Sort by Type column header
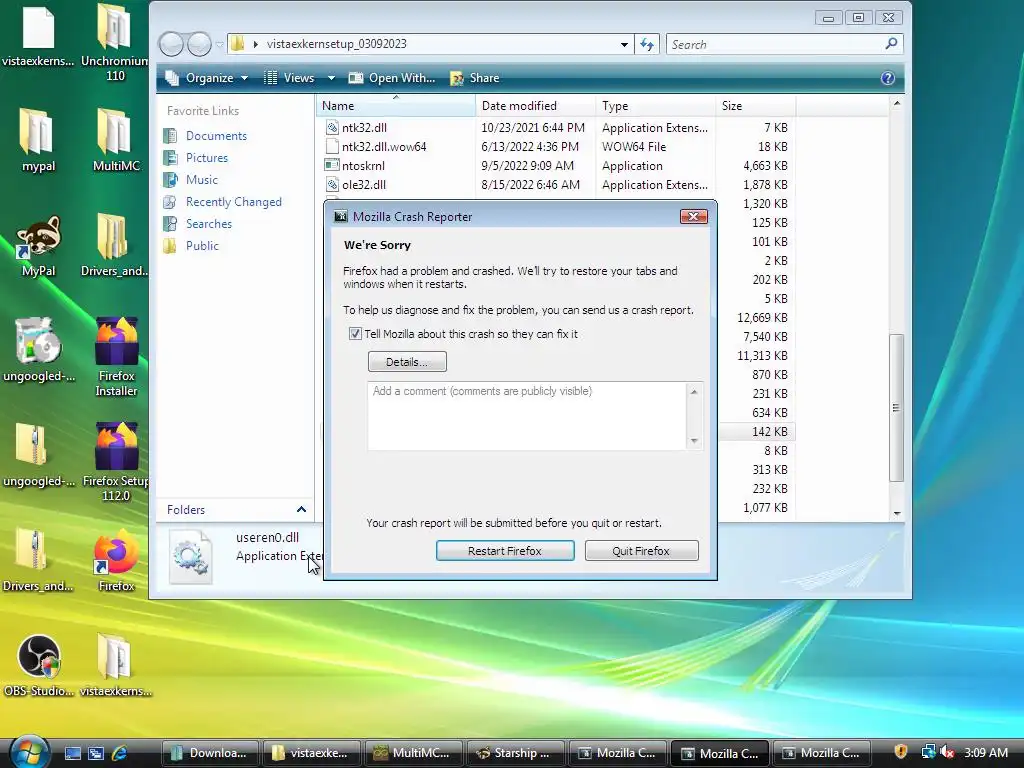Viewport: 1024px width, 768px height. pos(656,106)
